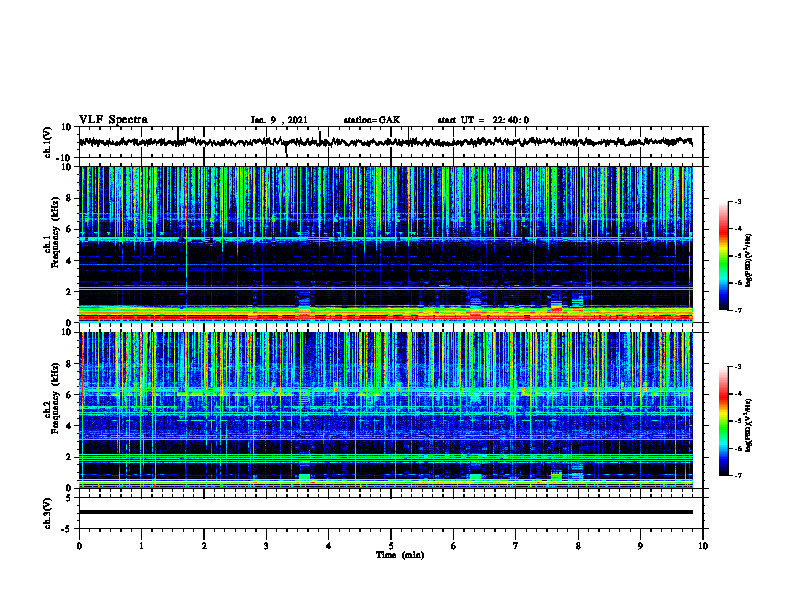Click the "-7" label on ch.2 colorbar
Viewport: 792px width, 612px height.
[x=738, y=475]
